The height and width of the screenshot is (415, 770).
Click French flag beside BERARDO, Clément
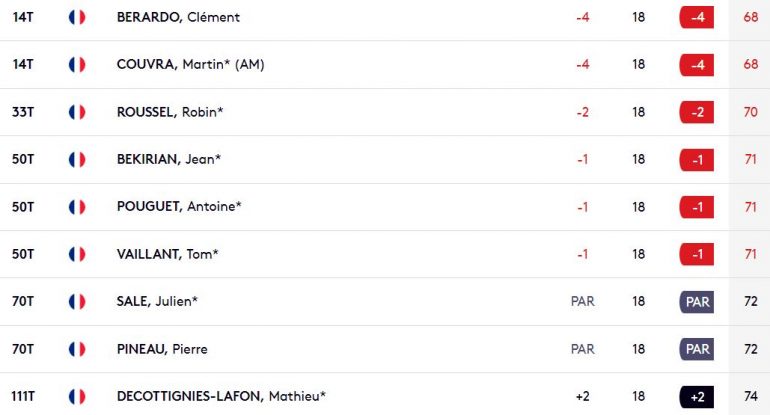pyautogui.click(x=77, y=17)
